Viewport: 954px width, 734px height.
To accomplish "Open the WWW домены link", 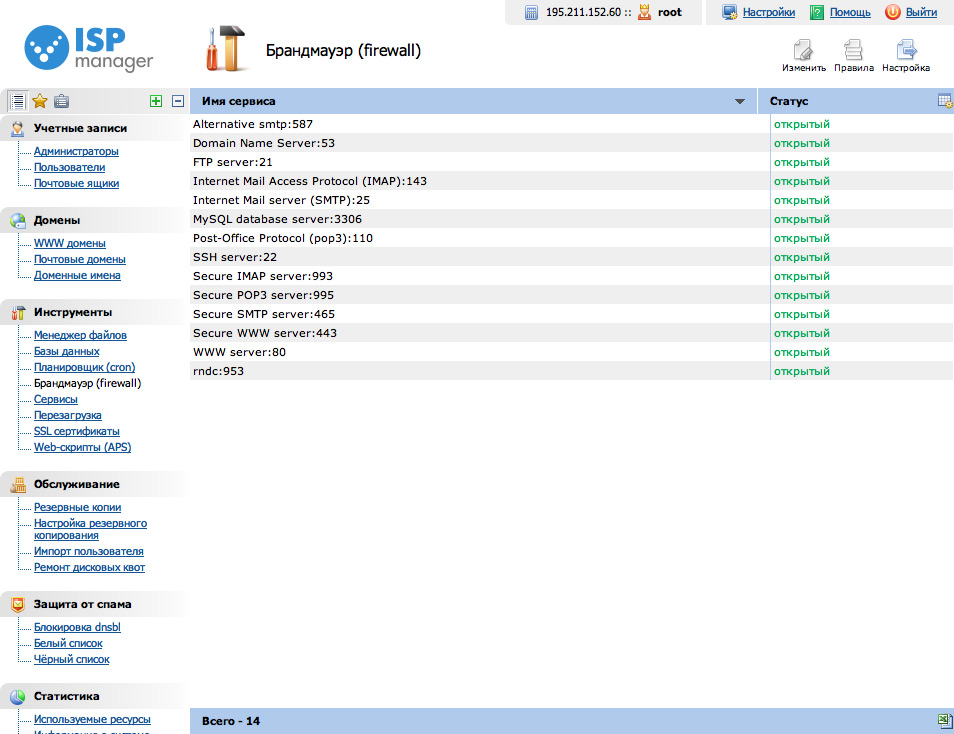I will 69,243.
